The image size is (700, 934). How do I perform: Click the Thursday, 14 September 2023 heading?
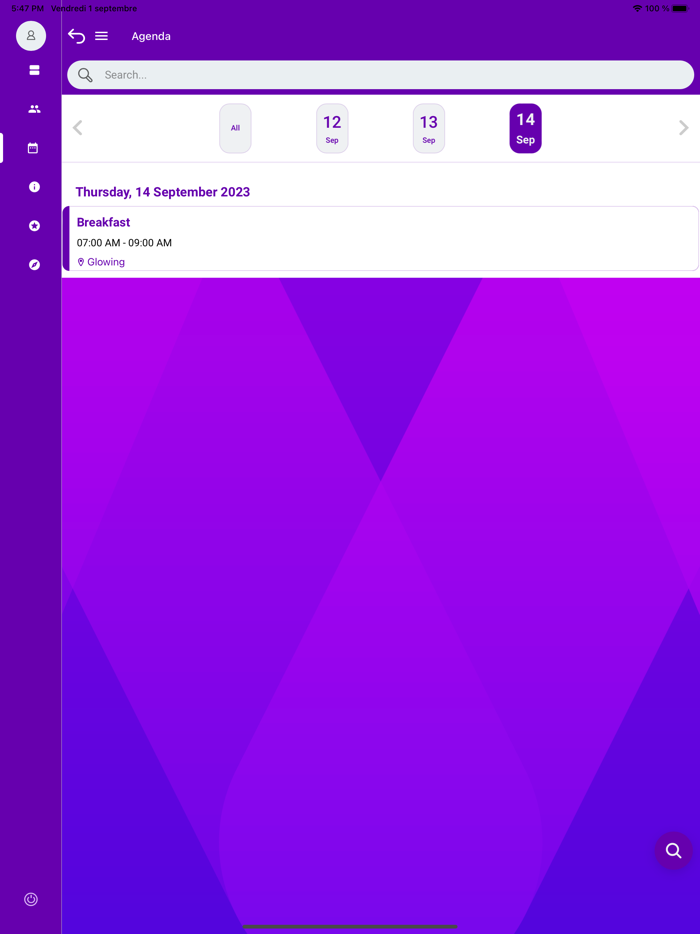pyautogui.click(x=163, y=192)
